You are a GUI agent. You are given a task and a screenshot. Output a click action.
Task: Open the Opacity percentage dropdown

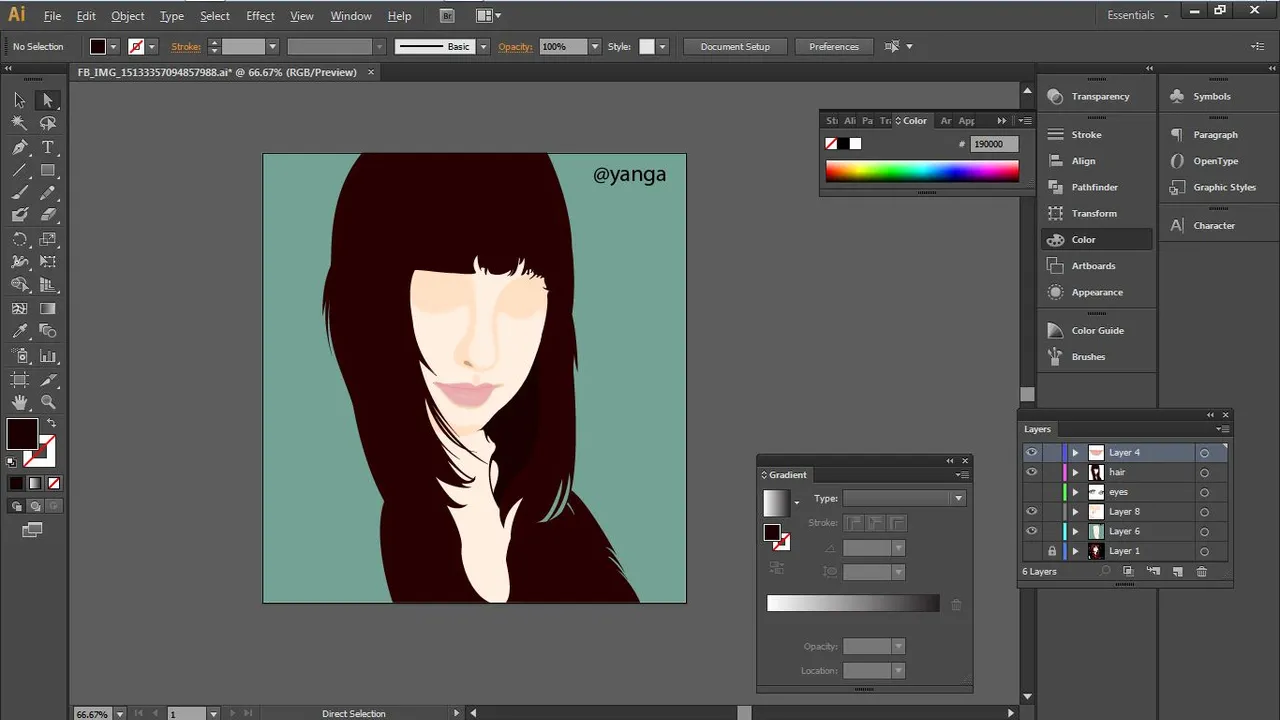[x=595, y=47]
